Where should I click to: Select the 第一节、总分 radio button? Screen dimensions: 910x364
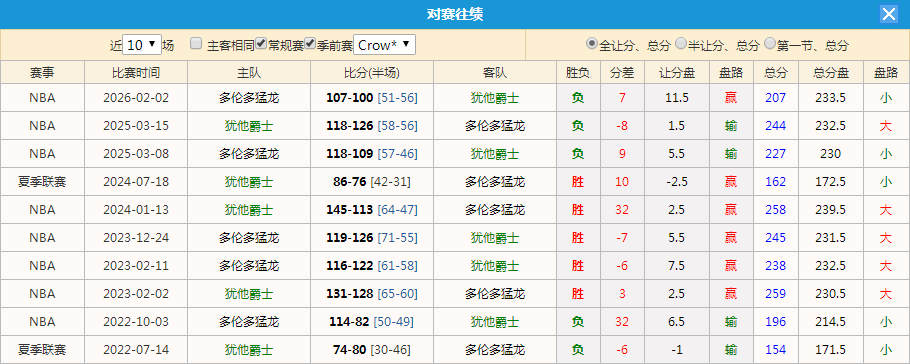(x=770, y=43)
